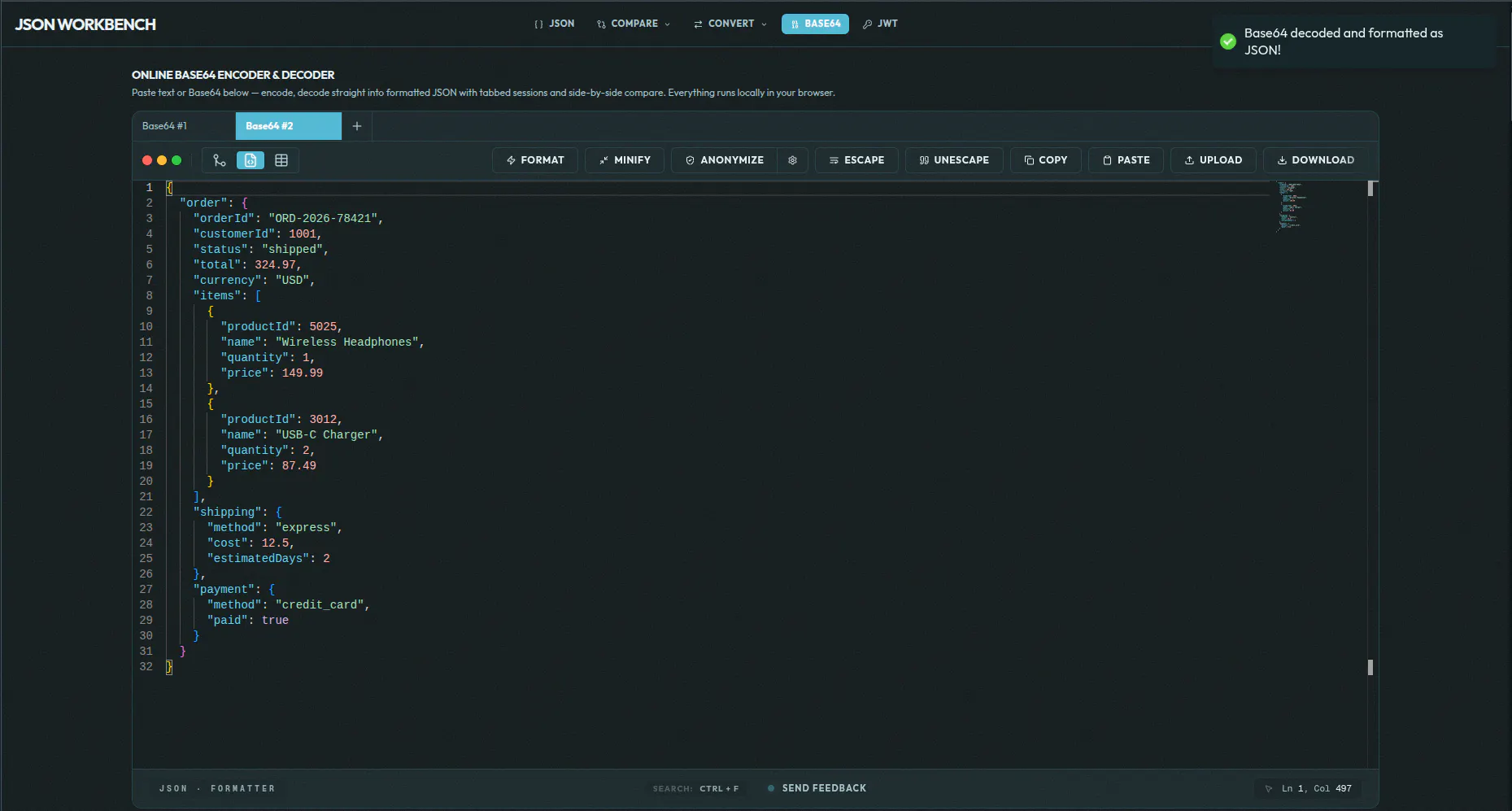Click line number 32 in the gutter
Image resolution: width=1512 pixels, height=811 pixels.
[x=146, y=666]
